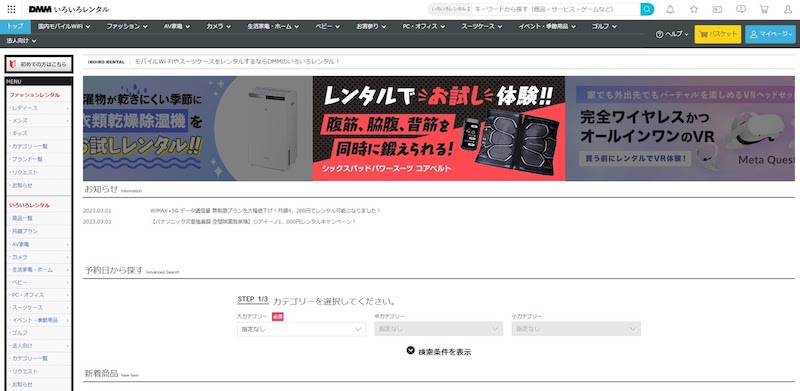The width and height of the screenshot is (800, 391).
Task: Open the 小カテゴリー dropdown
Action: (x=576, y=329)
